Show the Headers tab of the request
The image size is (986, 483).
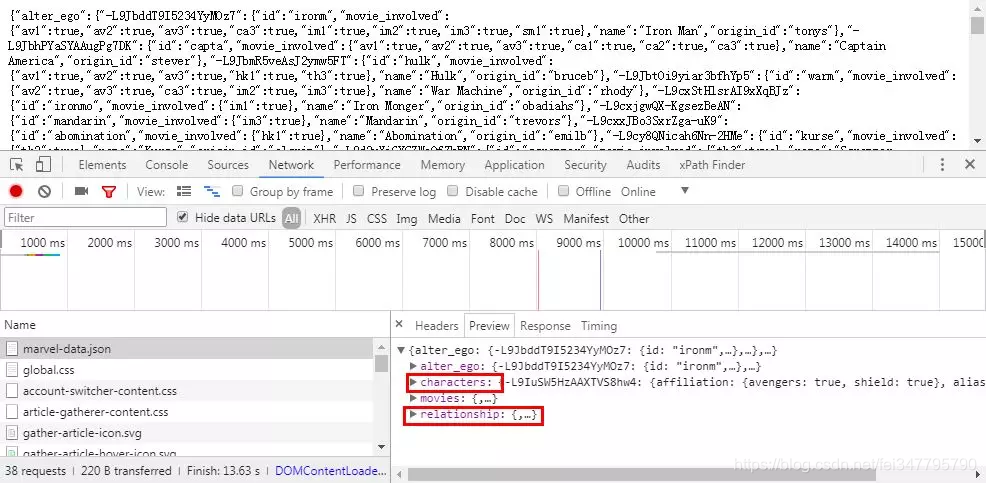click(x=436, y=326)
